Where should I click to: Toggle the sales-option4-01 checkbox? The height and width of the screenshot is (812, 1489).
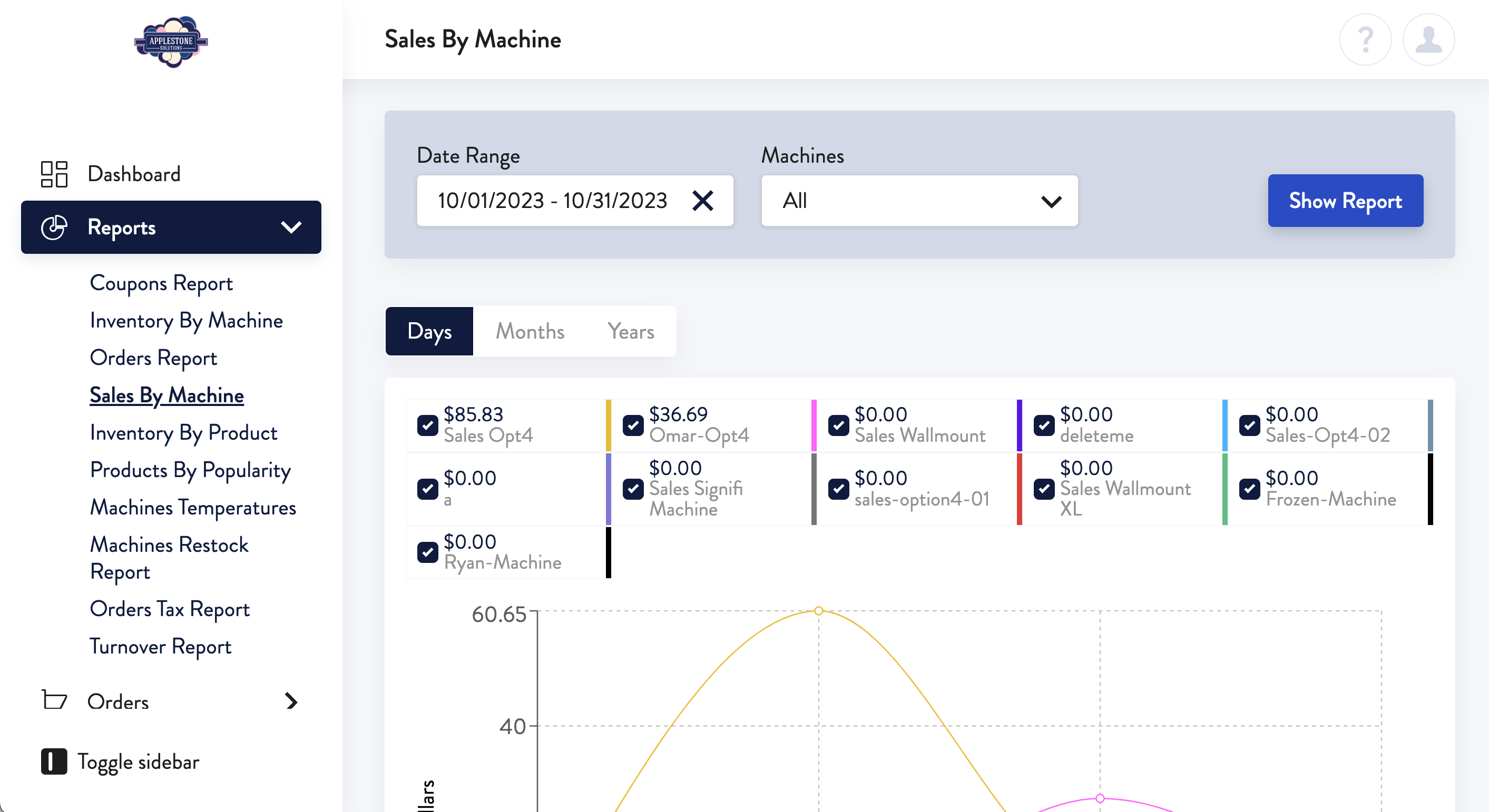pyautogui.click(x=838, y=489)
